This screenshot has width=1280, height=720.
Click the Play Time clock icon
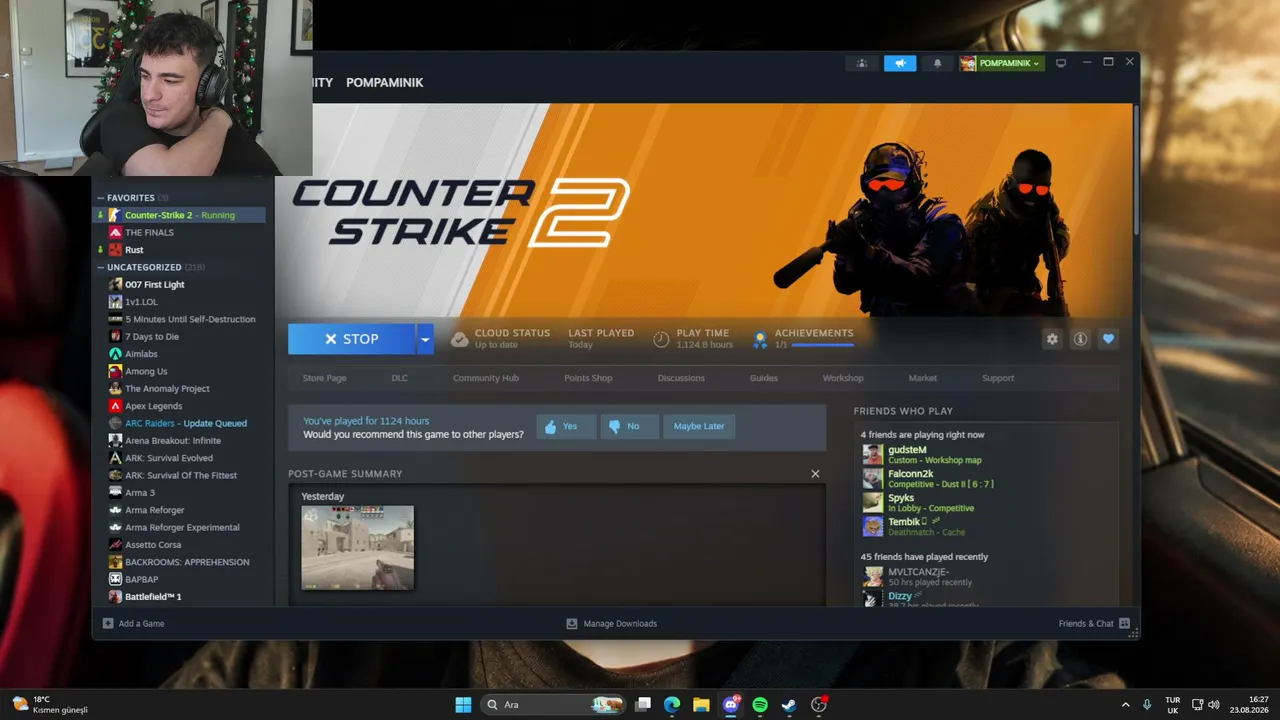click(x=661, y=339)
